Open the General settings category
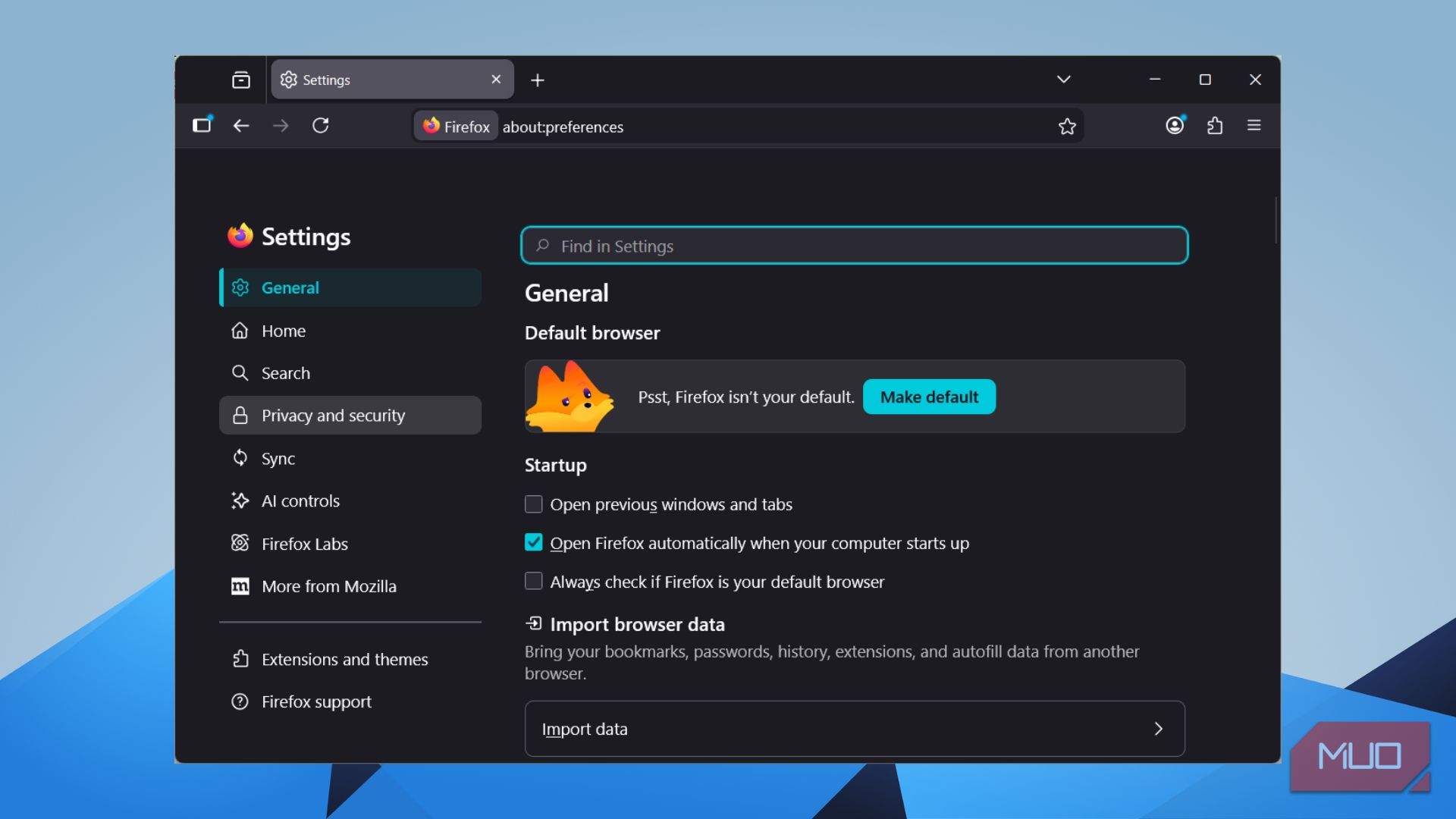1456x819 pixels. (350, 287)
